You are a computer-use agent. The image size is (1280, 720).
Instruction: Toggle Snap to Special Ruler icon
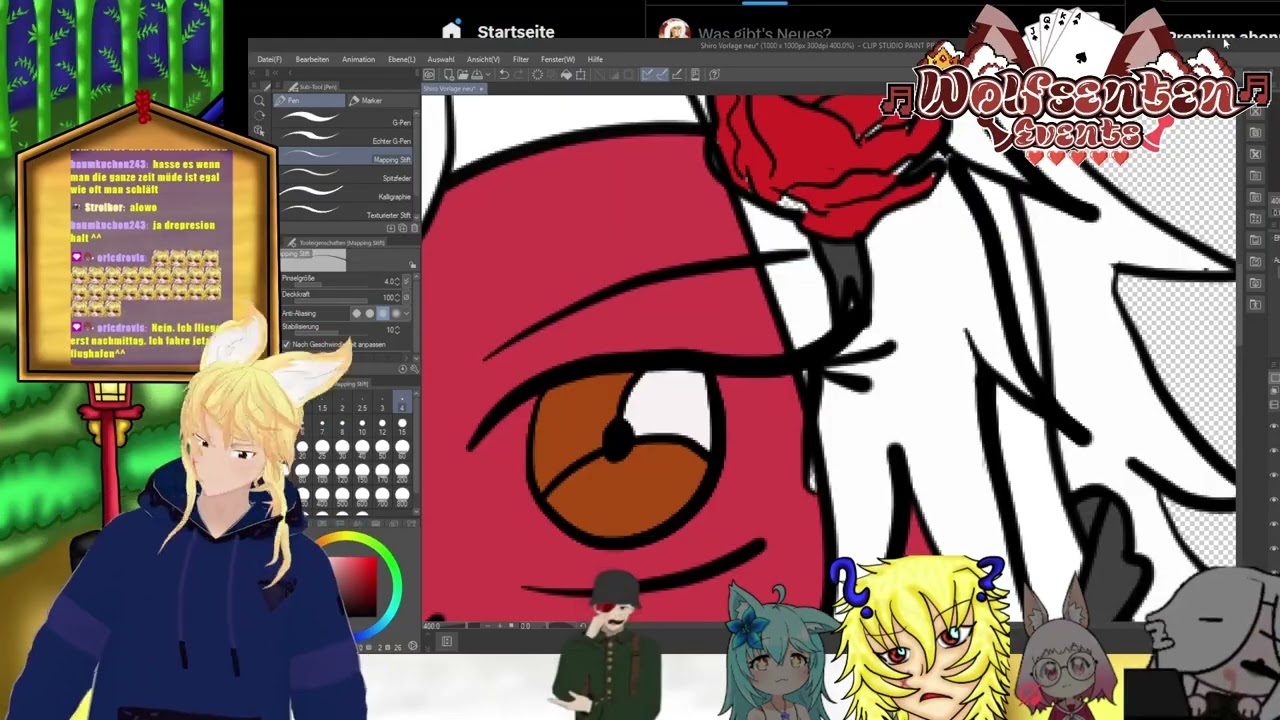pos(662,74)
